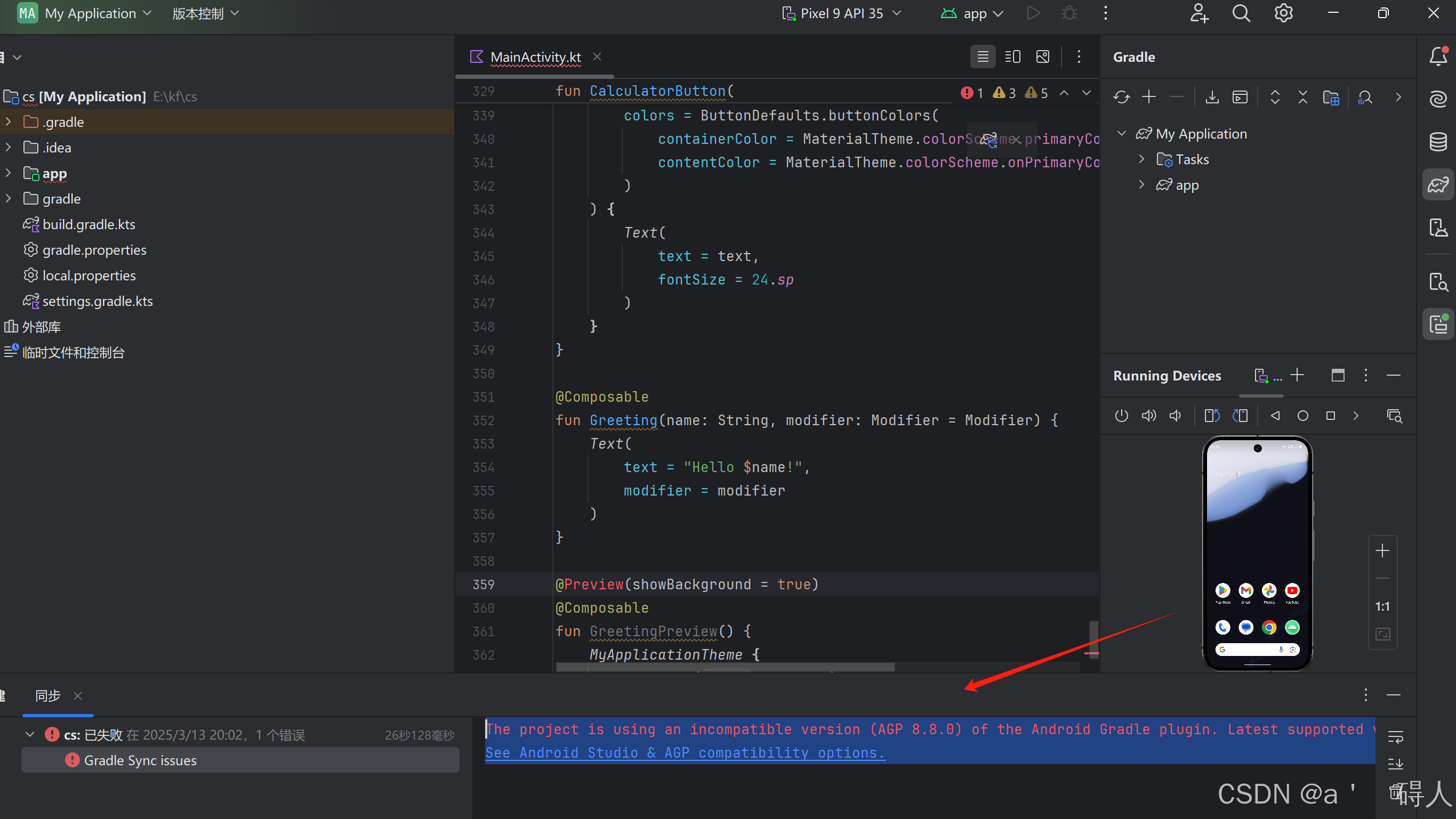1456x819 pixels.
Task: Switch editor to Design view
Action: click(1043, 56)
